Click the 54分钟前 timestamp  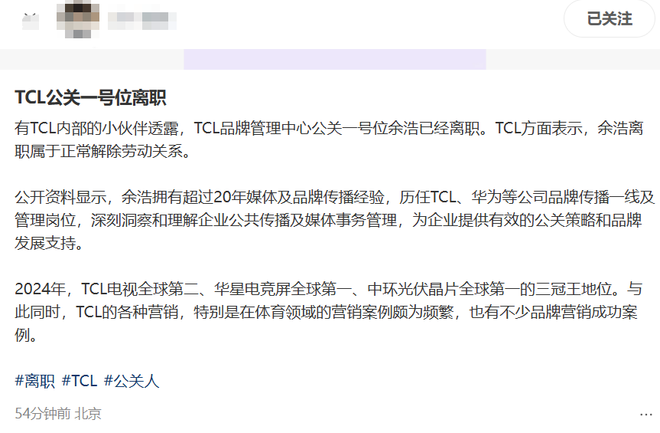pyautogui.click(x=43, y=414)
